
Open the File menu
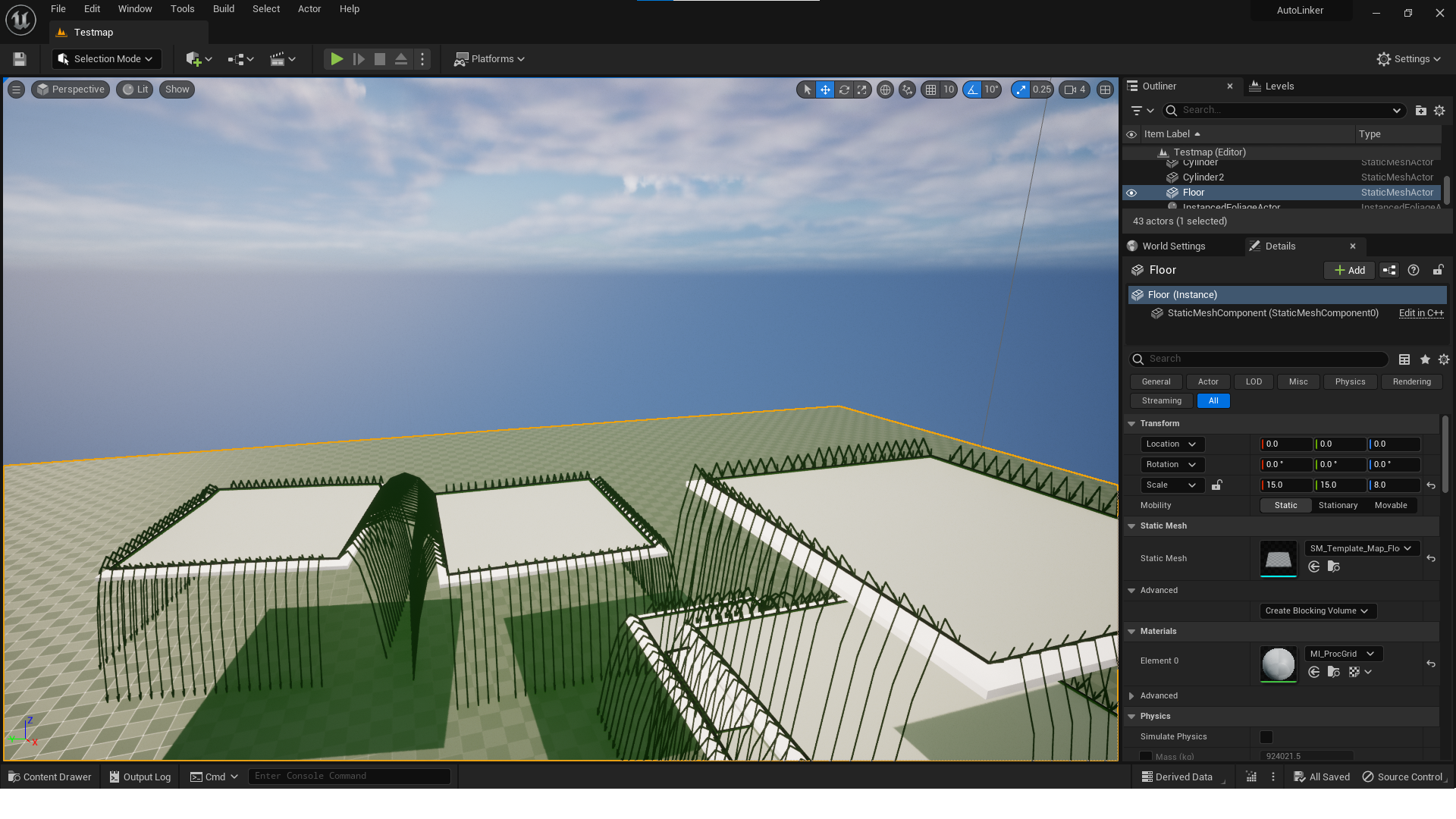pos(58,9)
